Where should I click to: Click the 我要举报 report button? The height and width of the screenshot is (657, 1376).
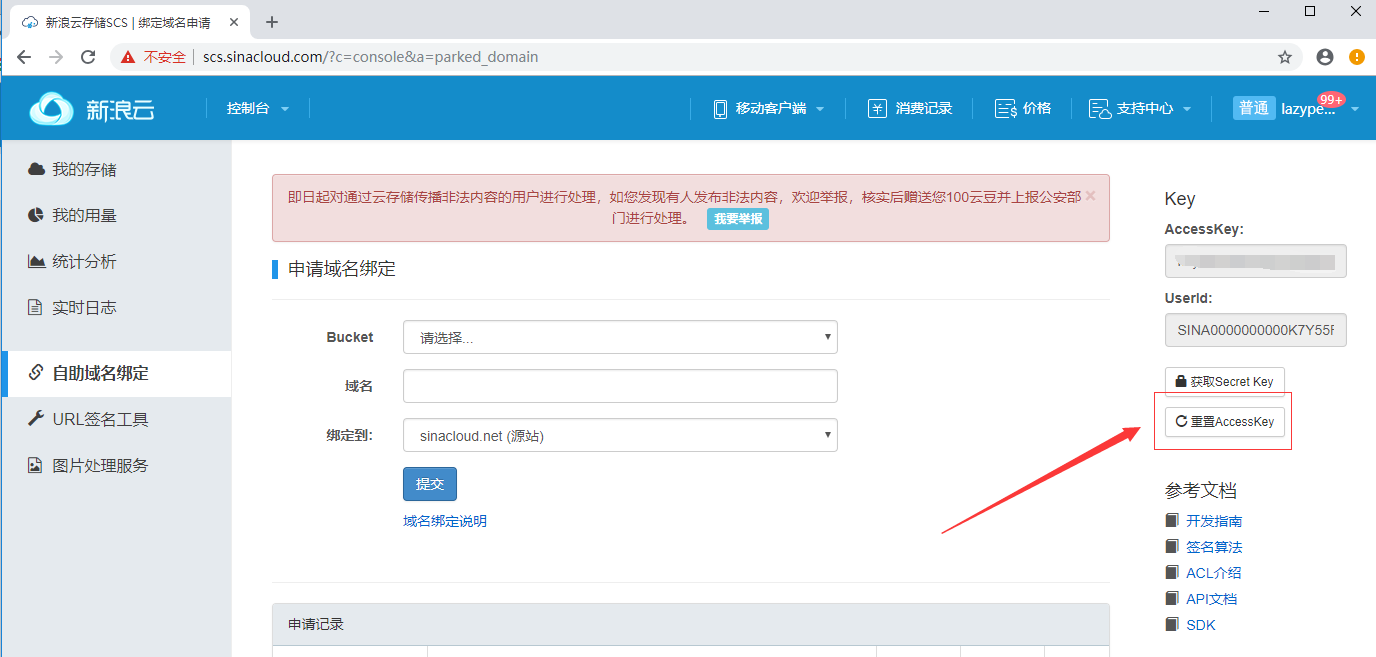click(x=738, y=219)
